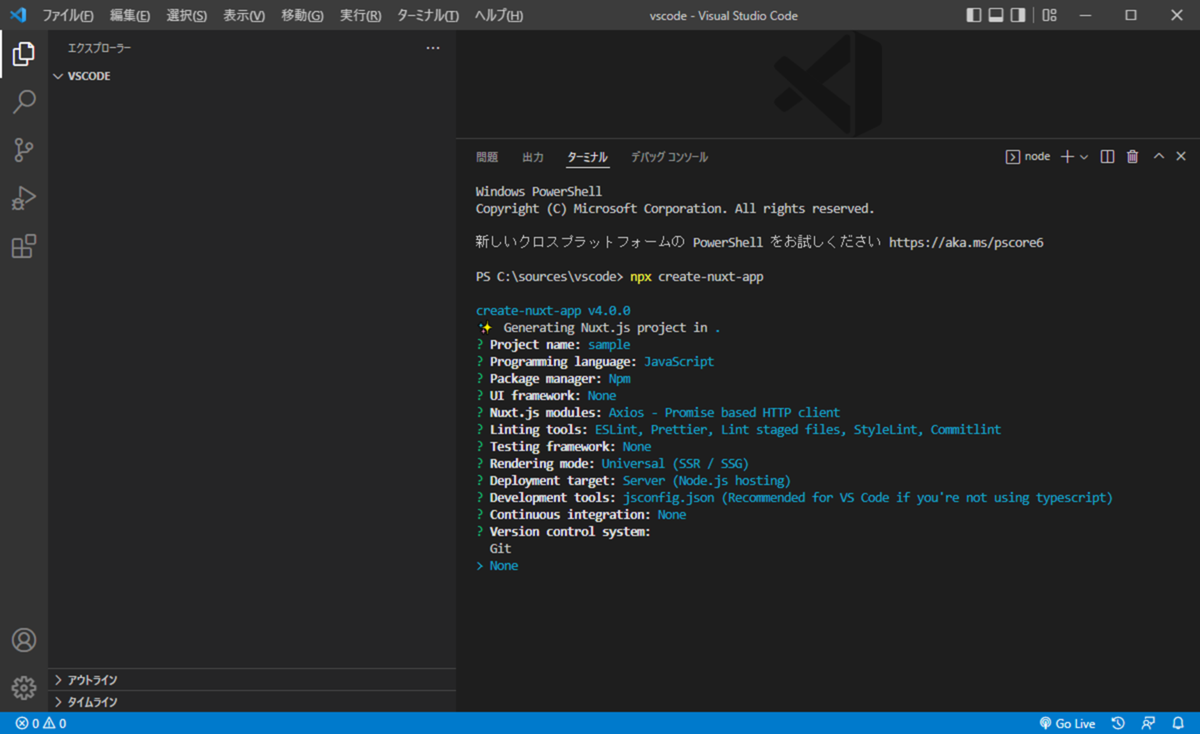This screenshot has height=734, width=1200.
Task: Click the エクスプローラー panel title
Action: (x=99, y=48)
